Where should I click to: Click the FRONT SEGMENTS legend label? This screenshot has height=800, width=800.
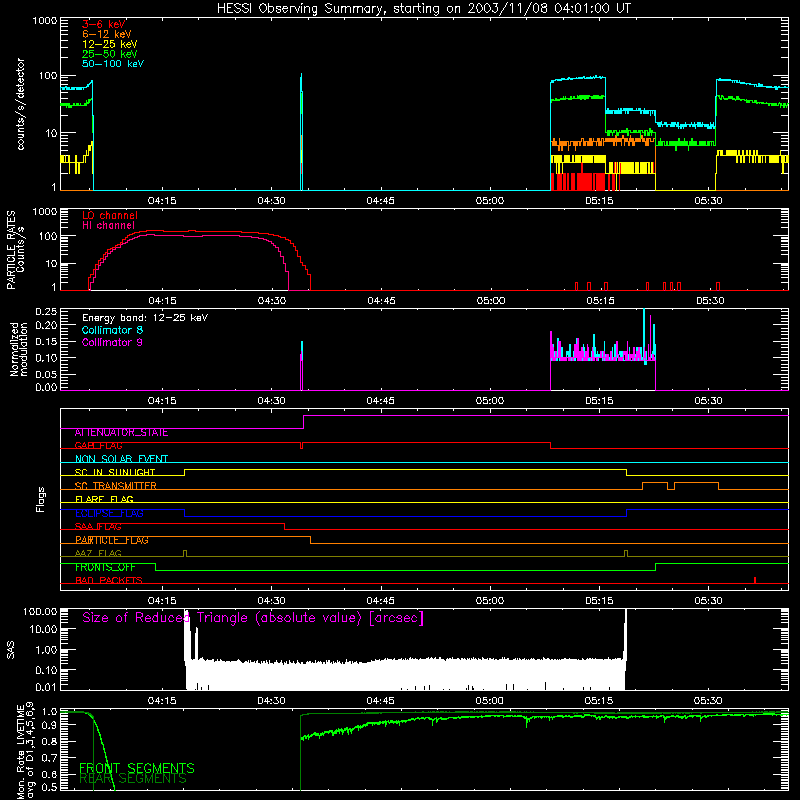(137, 768)
